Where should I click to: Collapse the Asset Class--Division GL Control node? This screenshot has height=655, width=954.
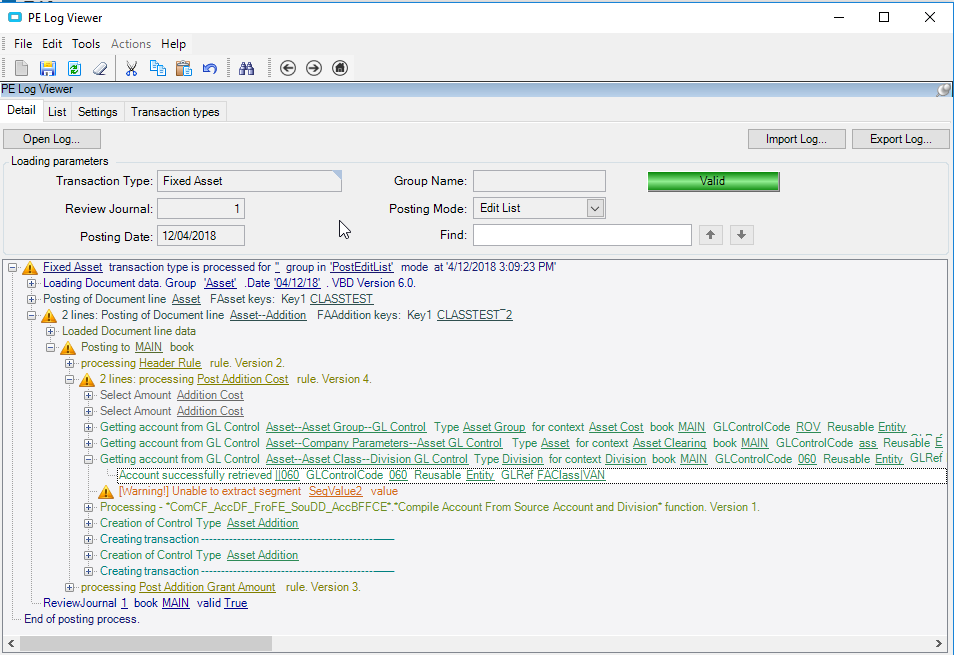(x=88, y=459)
